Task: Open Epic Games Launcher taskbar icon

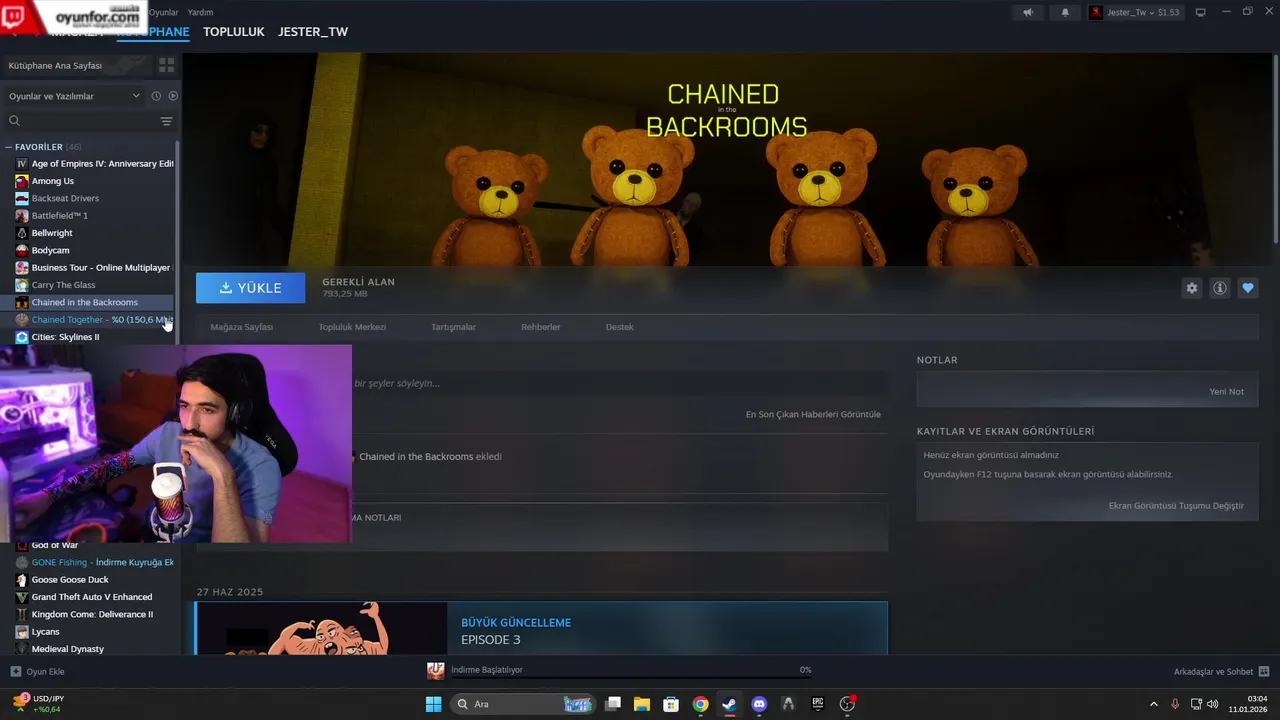Action: click(x=817, y=704)
